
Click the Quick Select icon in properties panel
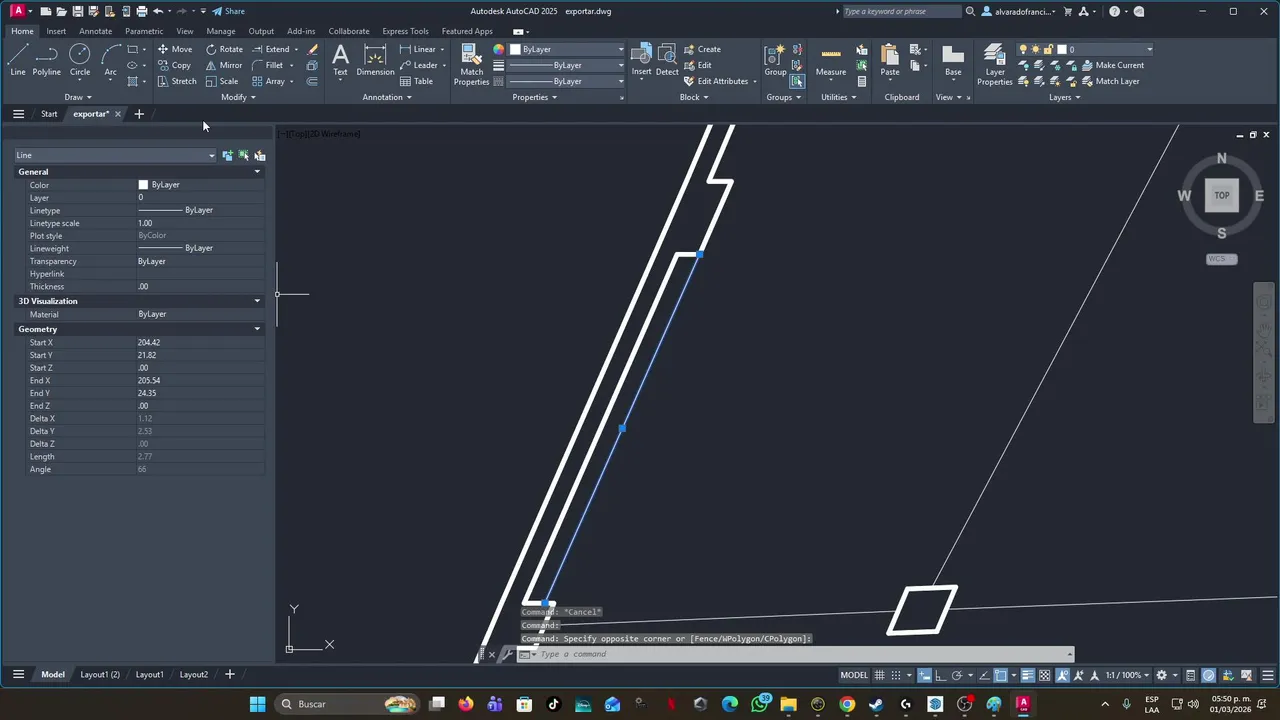pyautogui.click(x=259, y=155)
